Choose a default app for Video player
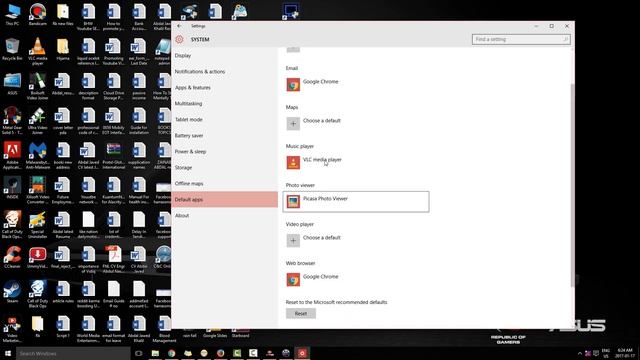640x360 pixels. point(356,241)
